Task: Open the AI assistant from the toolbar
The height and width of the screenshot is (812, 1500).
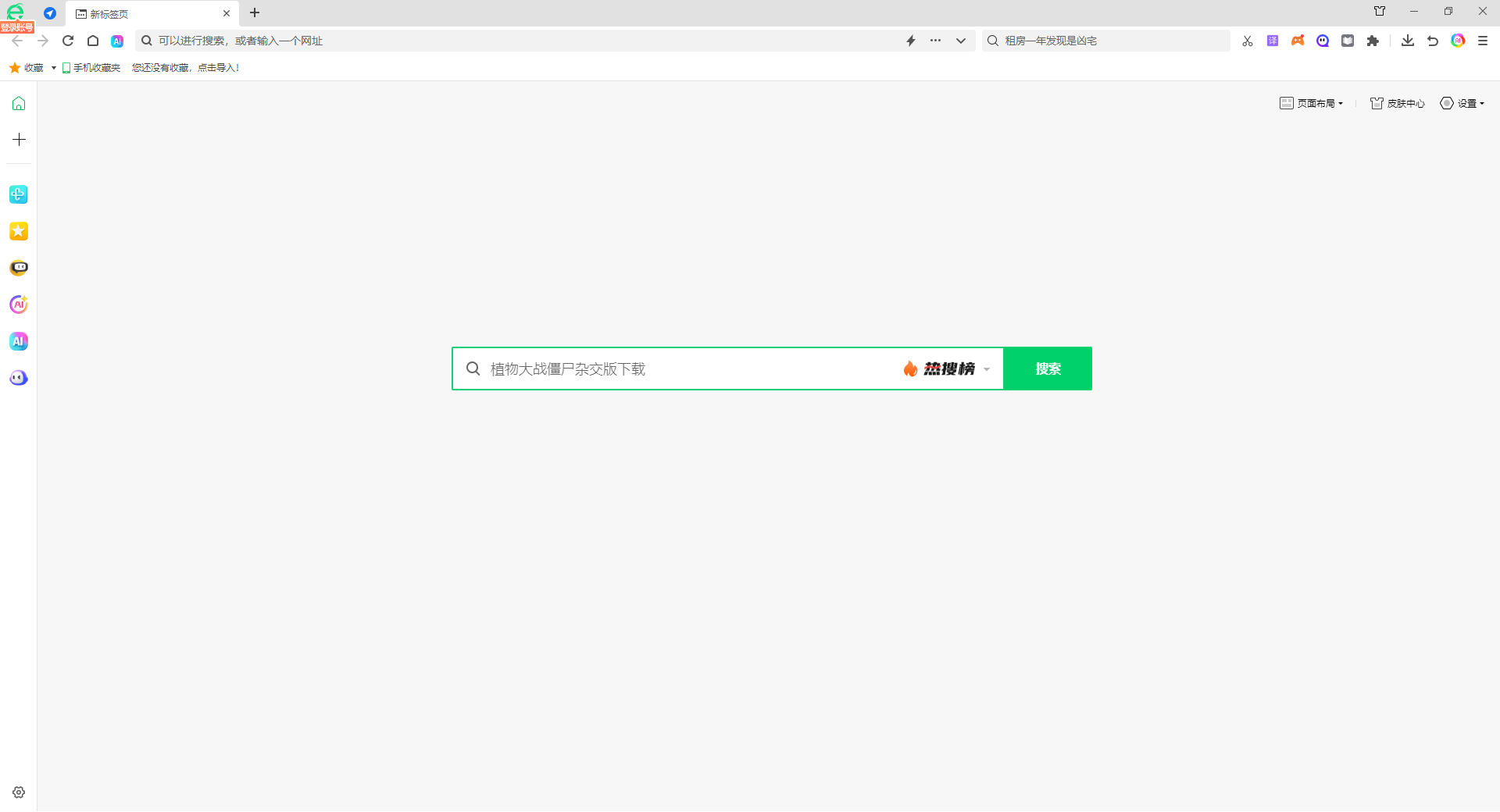Action: click(x=1458, y=41)
